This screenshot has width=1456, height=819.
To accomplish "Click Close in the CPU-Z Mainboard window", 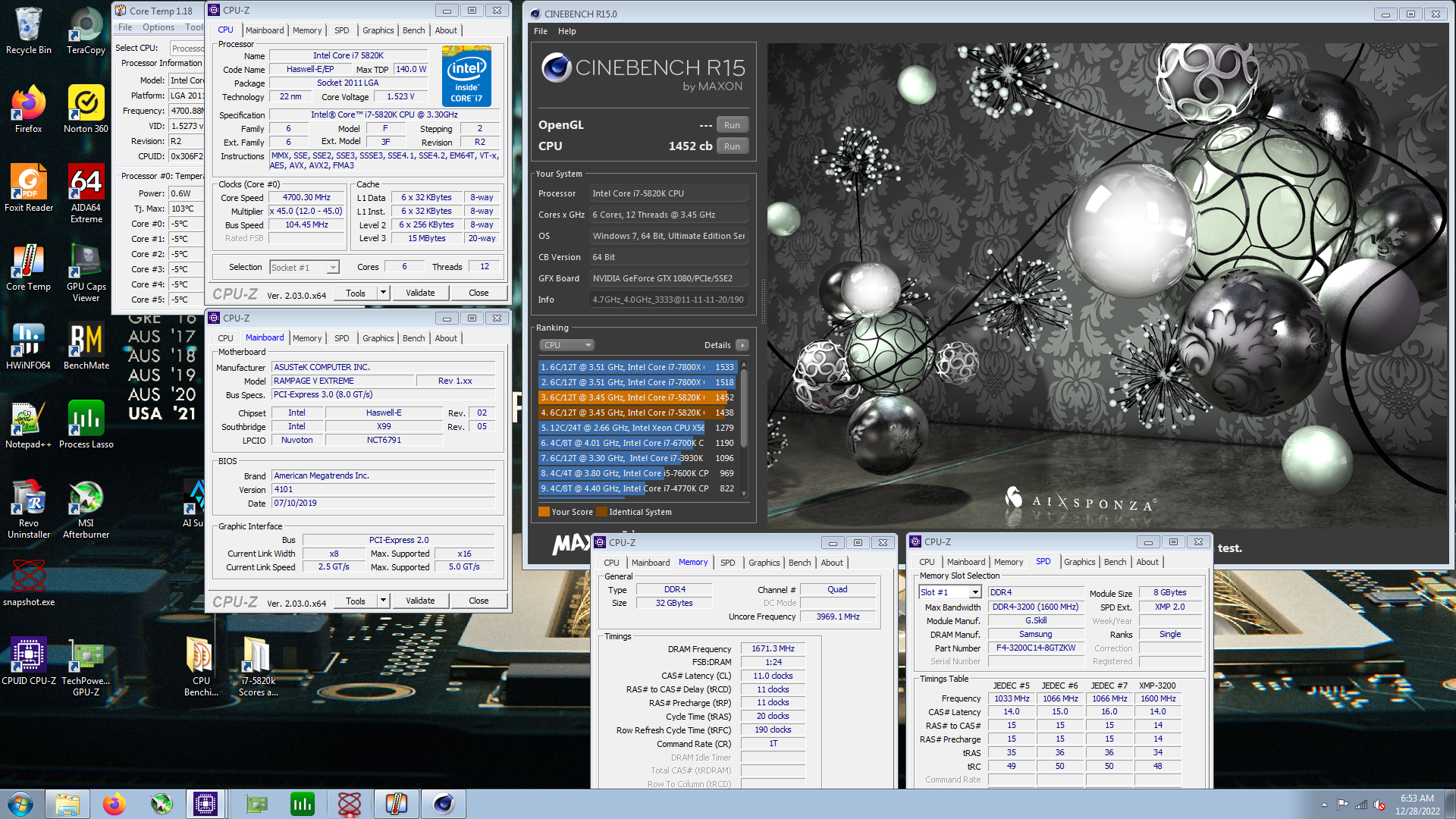I will (x=479, y=601).
